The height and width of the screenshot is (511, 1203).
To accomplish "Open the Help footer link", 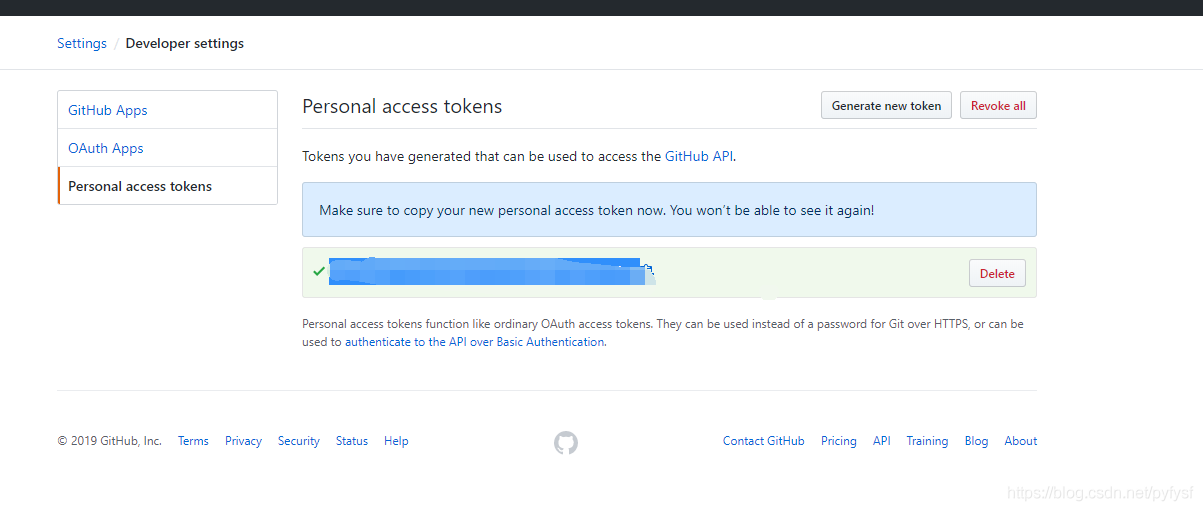I will click(396, 441).
